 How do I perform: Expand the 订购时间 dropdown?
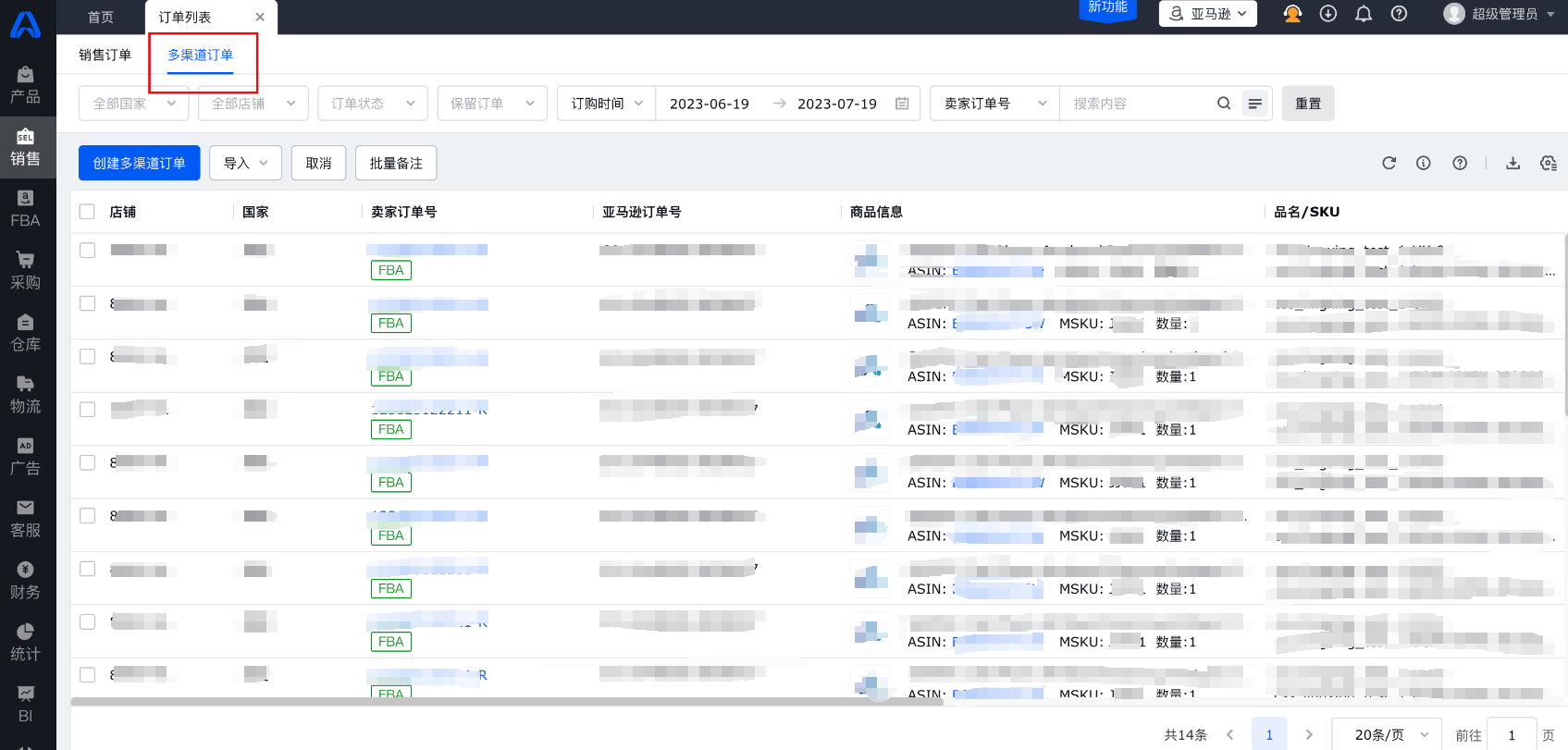(607, 104)
